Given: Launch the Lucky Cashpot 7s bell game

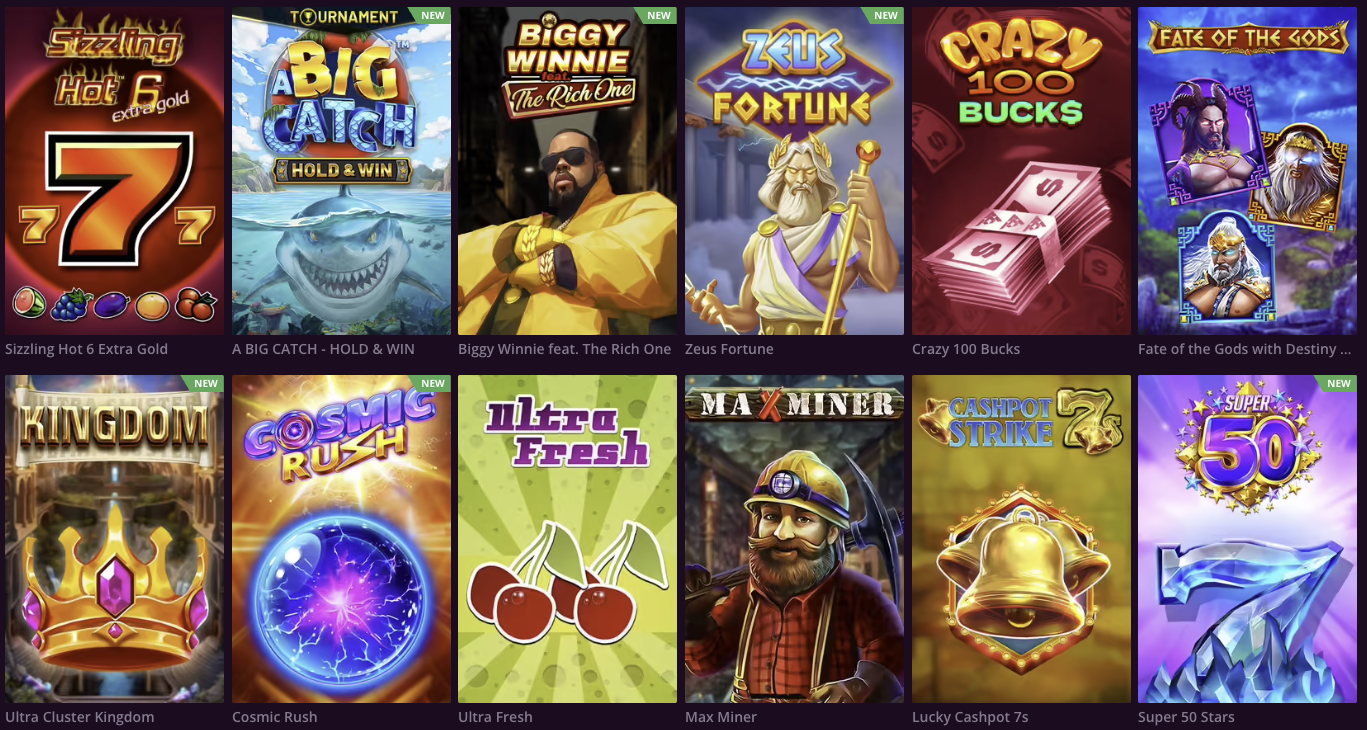Looking at the screenshot, I should (1021, 539).
